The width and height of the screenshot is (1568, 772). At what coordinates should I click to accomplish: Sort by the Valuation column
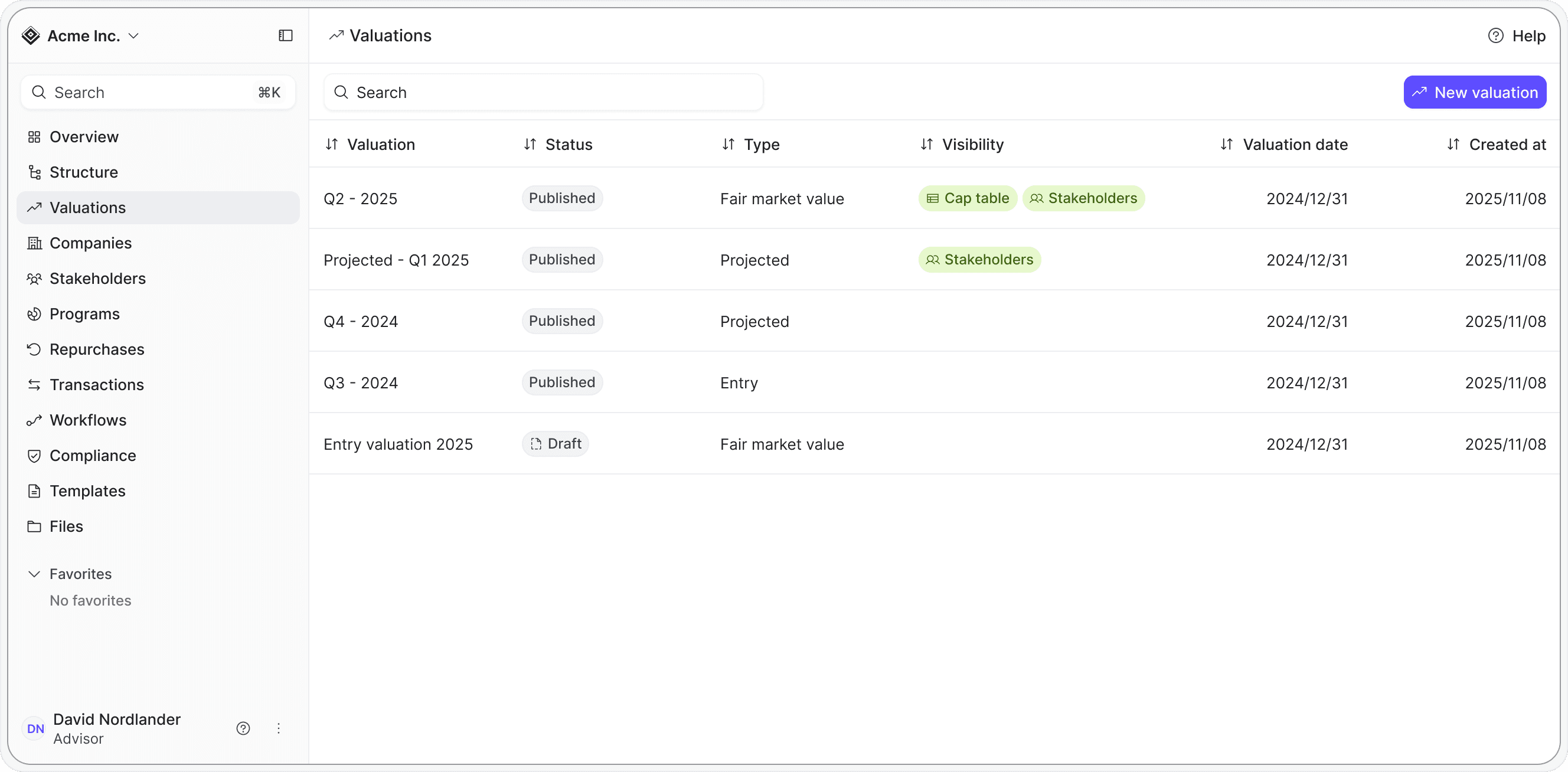tap(331, 144)
